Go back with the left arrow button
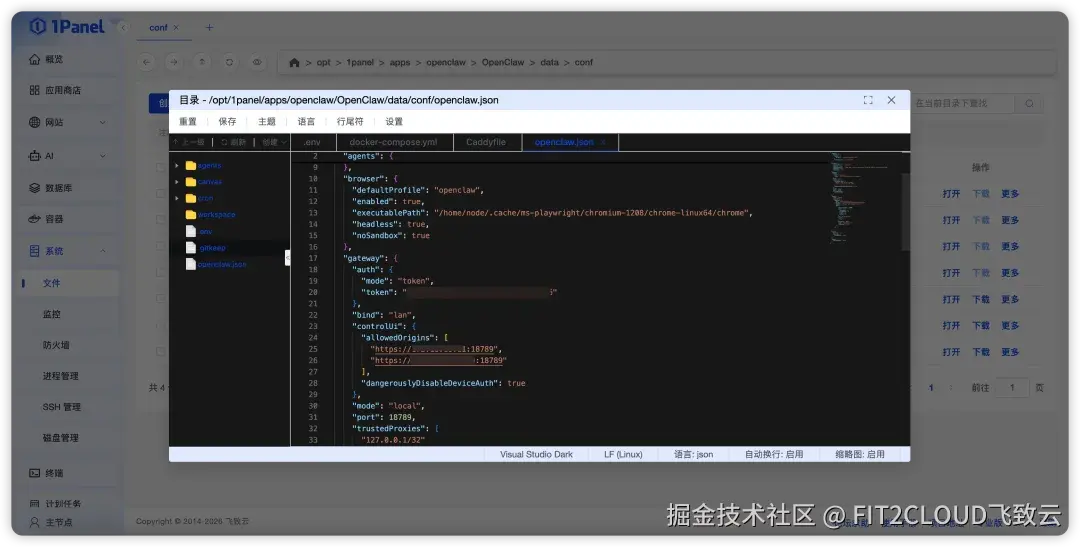This screenshot has width=1080, height=547. [x=147, y=62]
